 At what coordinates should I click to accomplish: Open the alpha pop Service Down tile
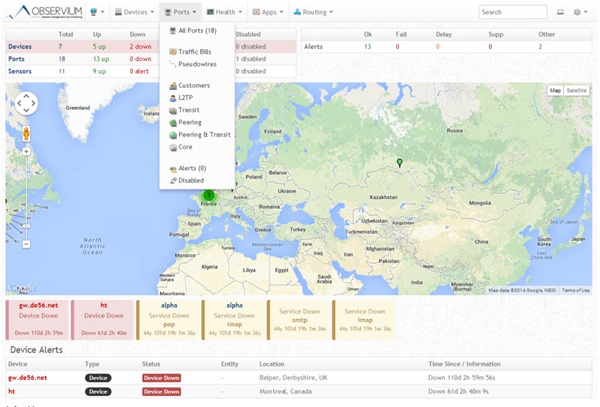(x=168, y=320)
